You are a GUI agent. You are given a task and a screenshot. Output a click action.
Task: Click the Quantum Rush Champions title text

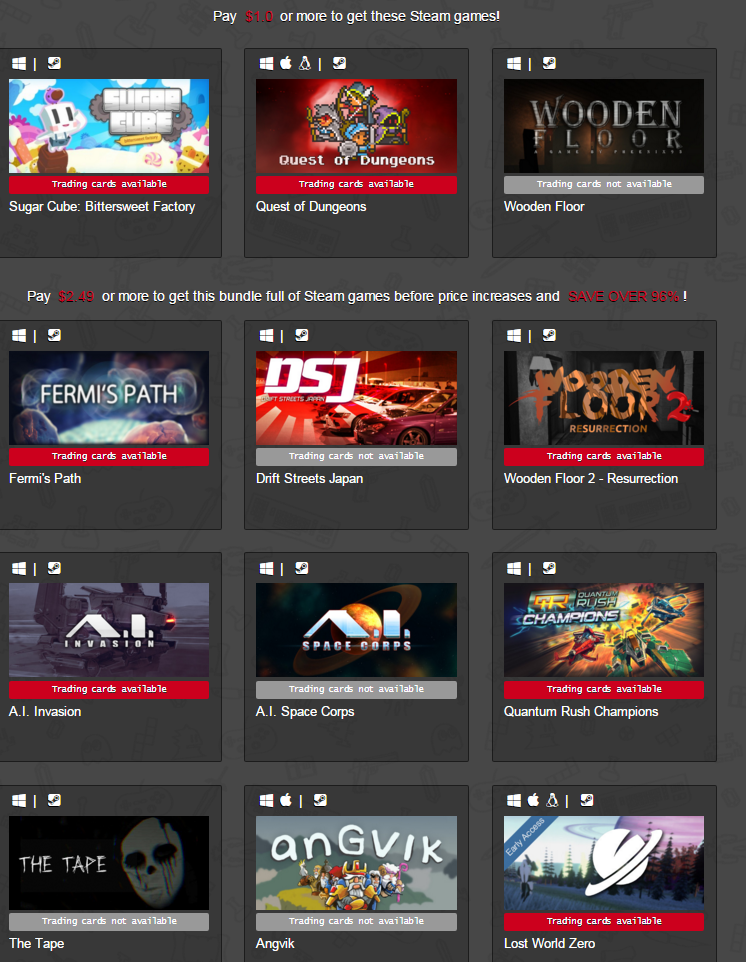[x=581, y=712]
